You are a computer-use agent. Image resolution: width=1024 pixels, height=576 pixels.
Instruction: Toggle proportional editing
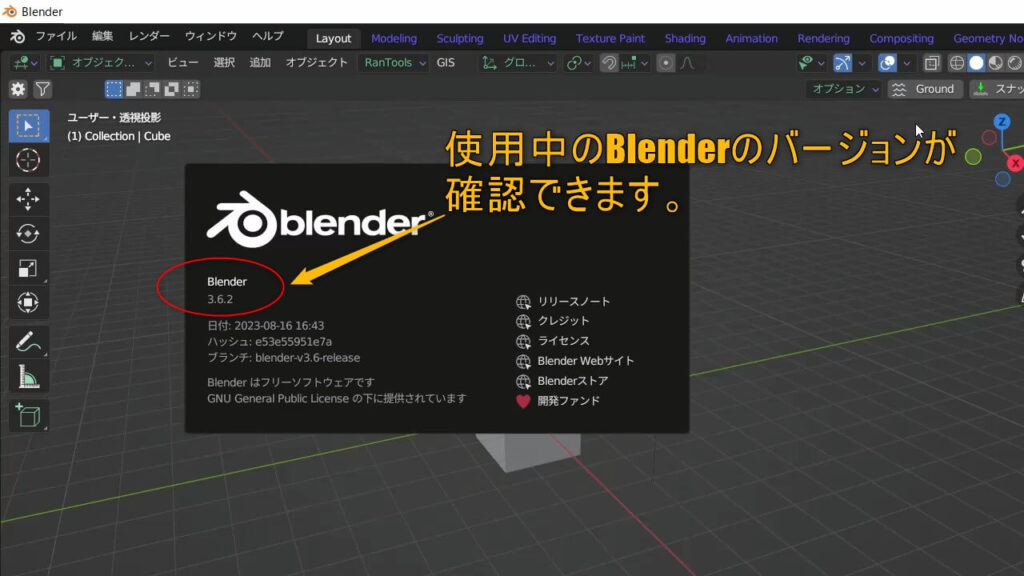(x=665, y=63)
